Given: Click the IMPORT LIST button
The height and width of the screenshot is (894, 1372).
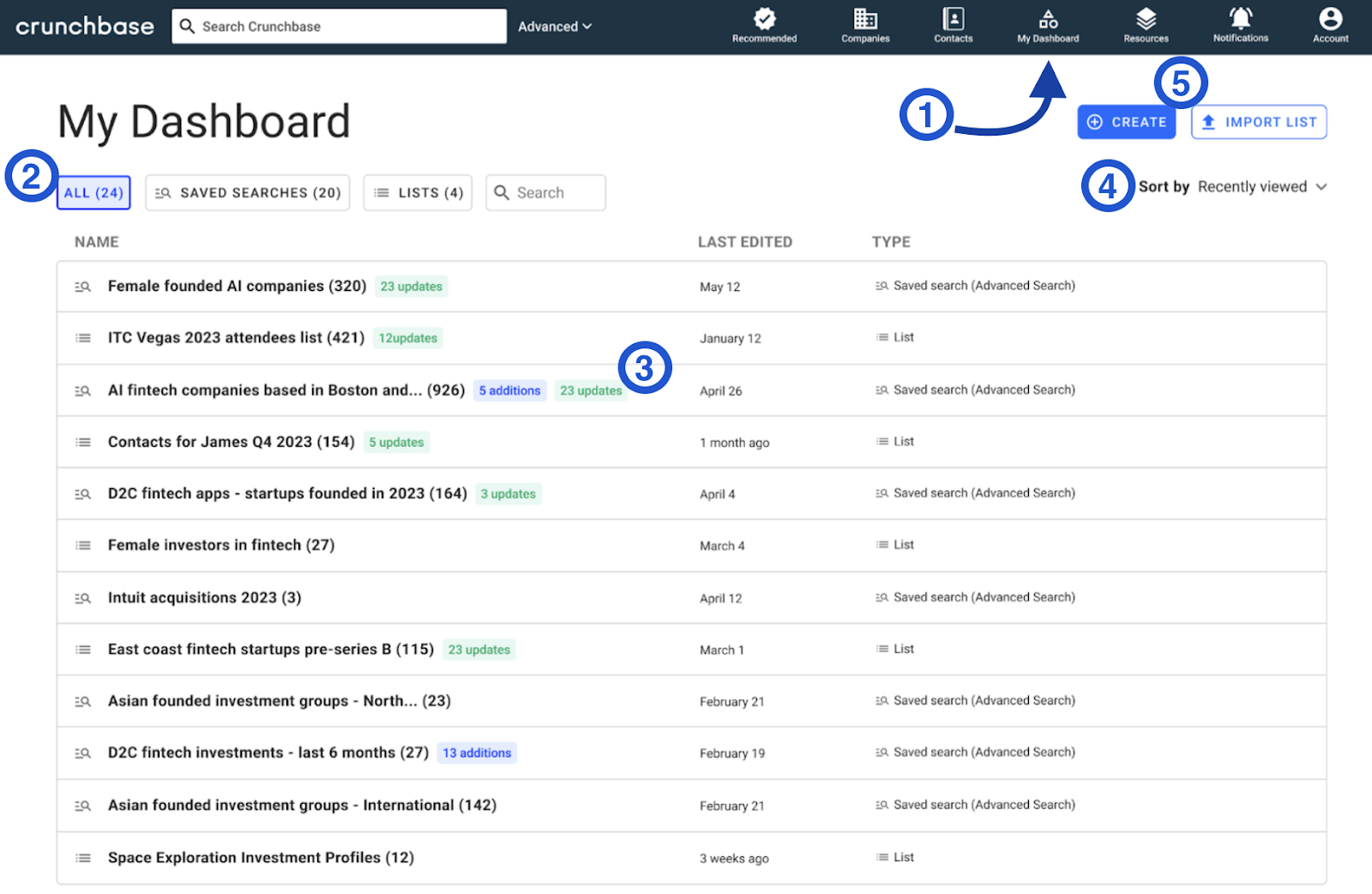Looking at the screenshot, I should tap(1258, 122).
